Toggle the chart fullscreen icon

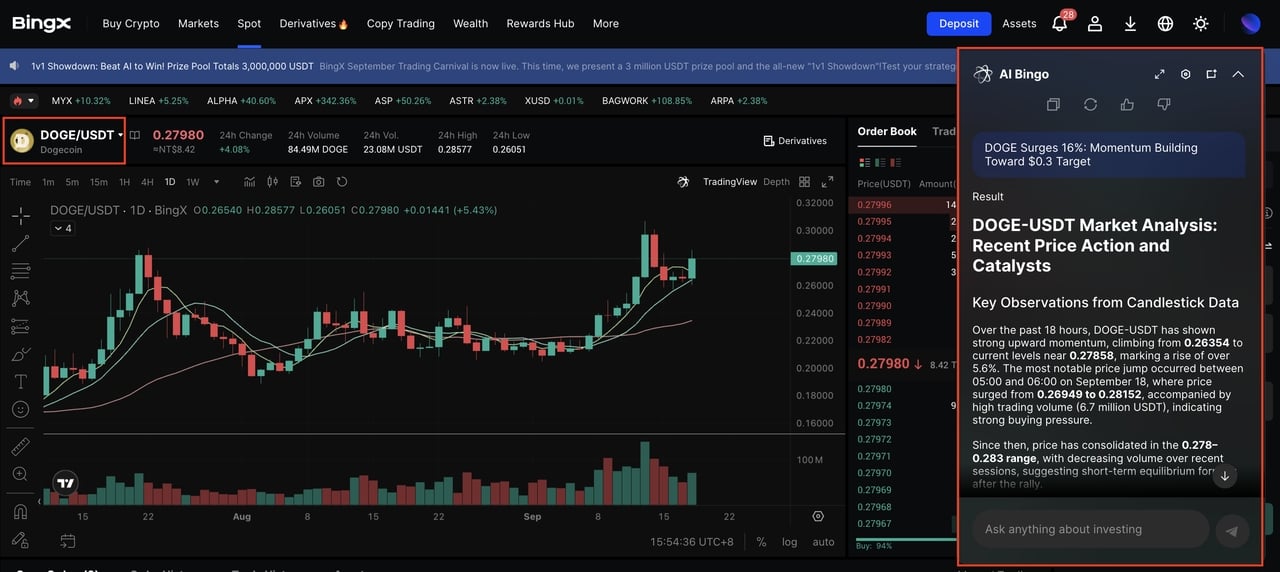click(827, 182)
